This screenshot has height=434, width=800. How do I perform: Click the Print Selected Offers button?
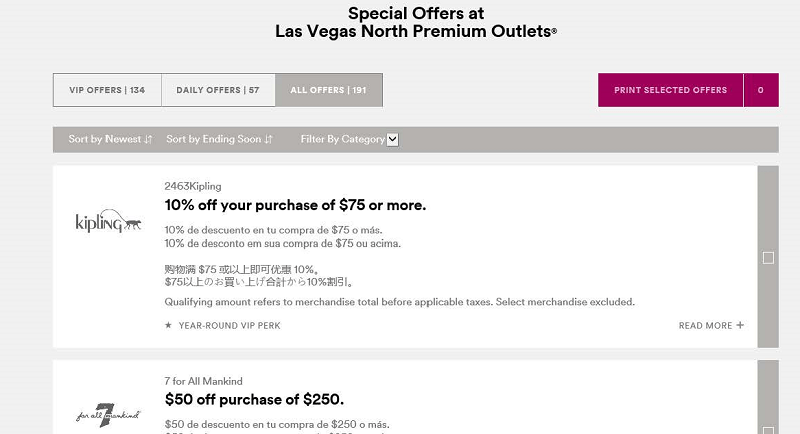[x=670, y=90]
